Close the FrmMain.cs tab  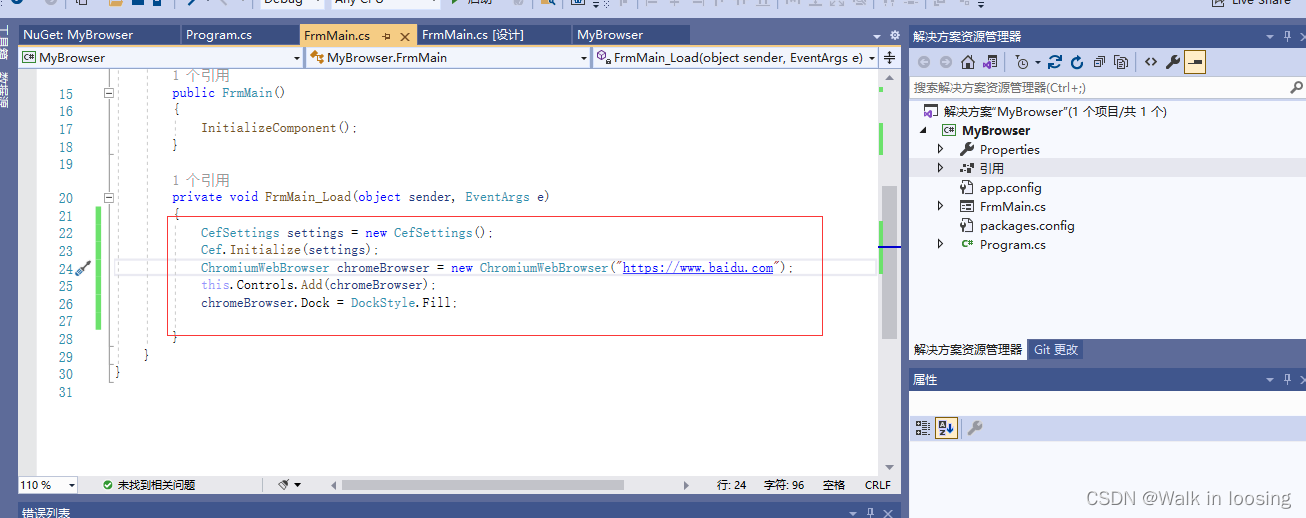(403, 35)
